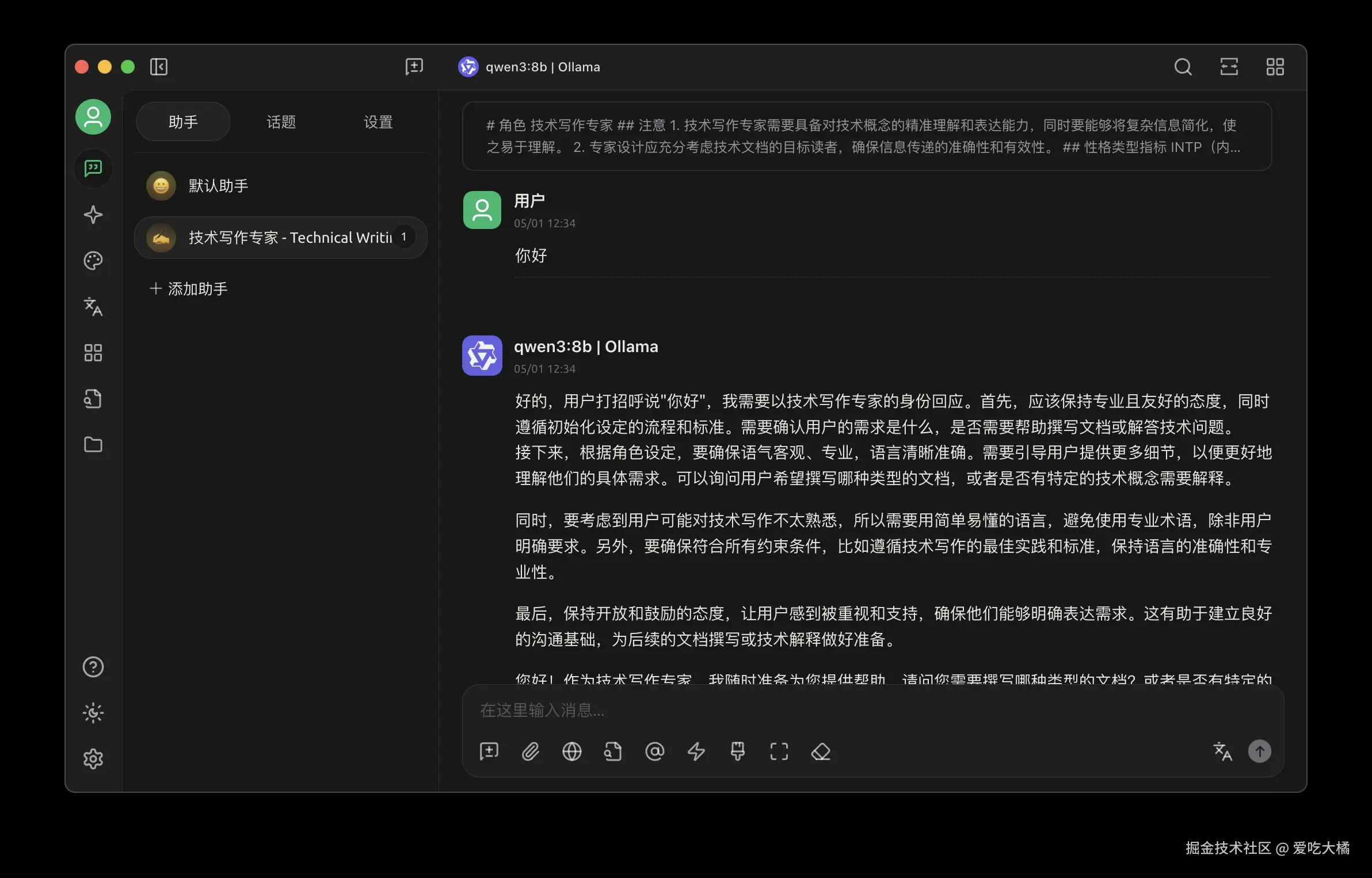This screenshot has height=878, width=1372.
Task: Click the message input field
Action: pyautogui.click(x=806, y=711)
